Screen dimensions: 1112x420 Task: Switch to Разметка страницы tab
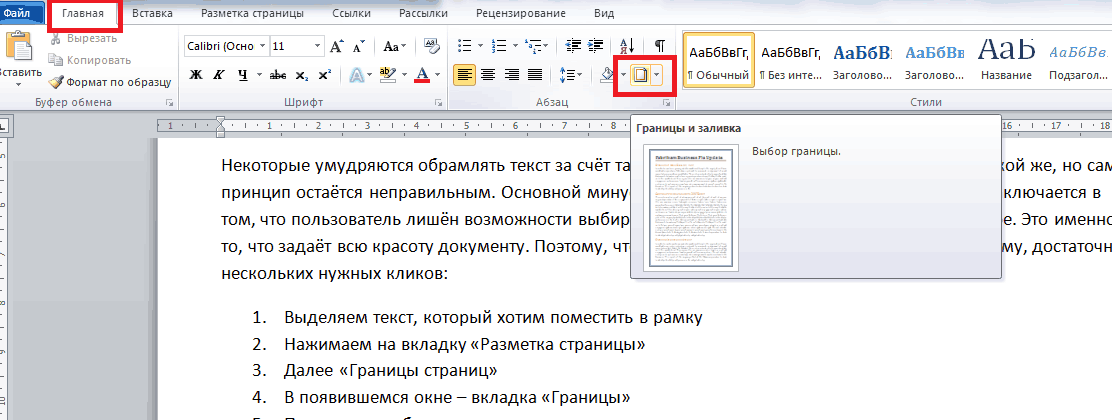(252, 13)
